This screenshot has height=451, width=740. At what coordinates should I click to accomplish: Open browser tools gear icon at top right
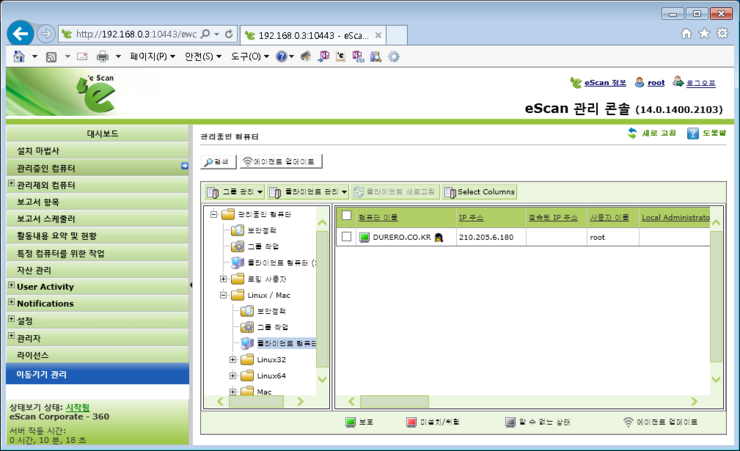pos(722,33)
